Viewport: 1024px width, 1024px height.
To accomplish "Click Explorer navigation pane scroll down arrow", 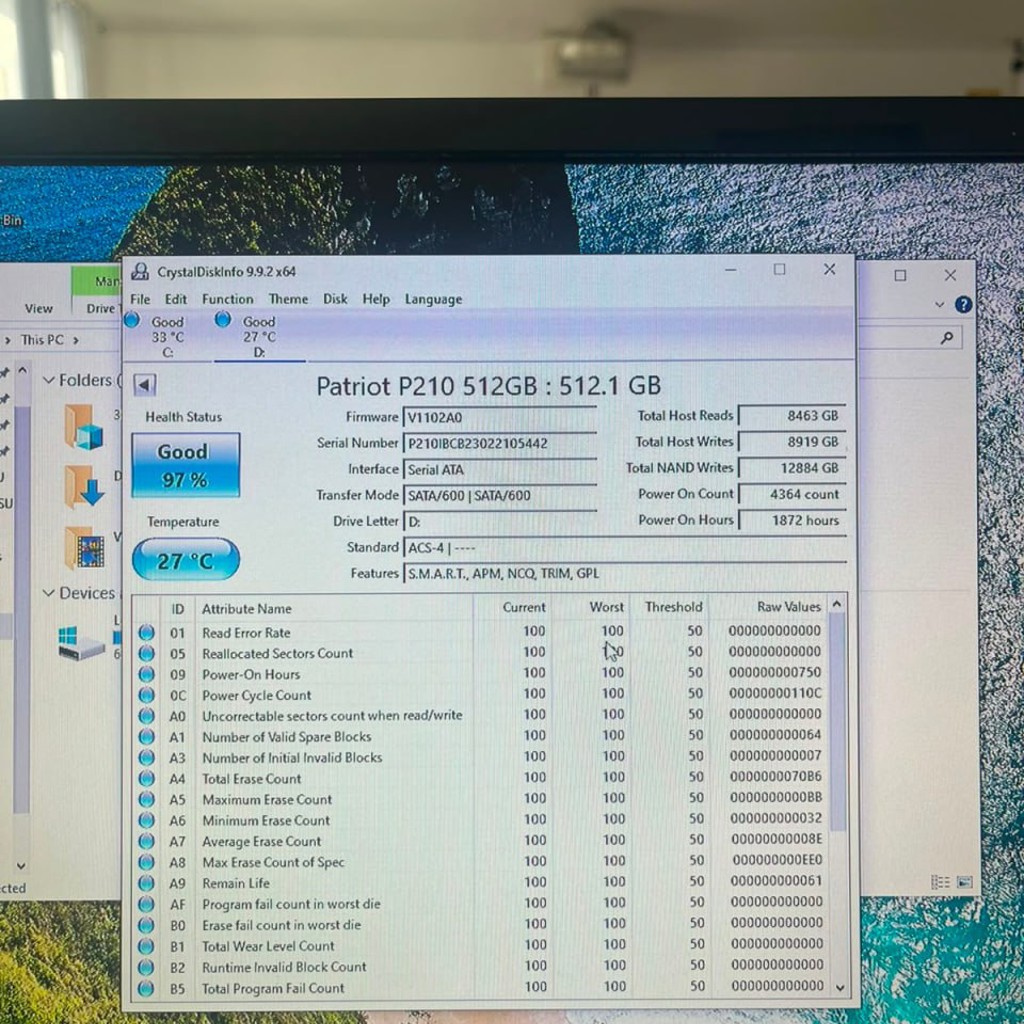I will [x=21, y=866].
